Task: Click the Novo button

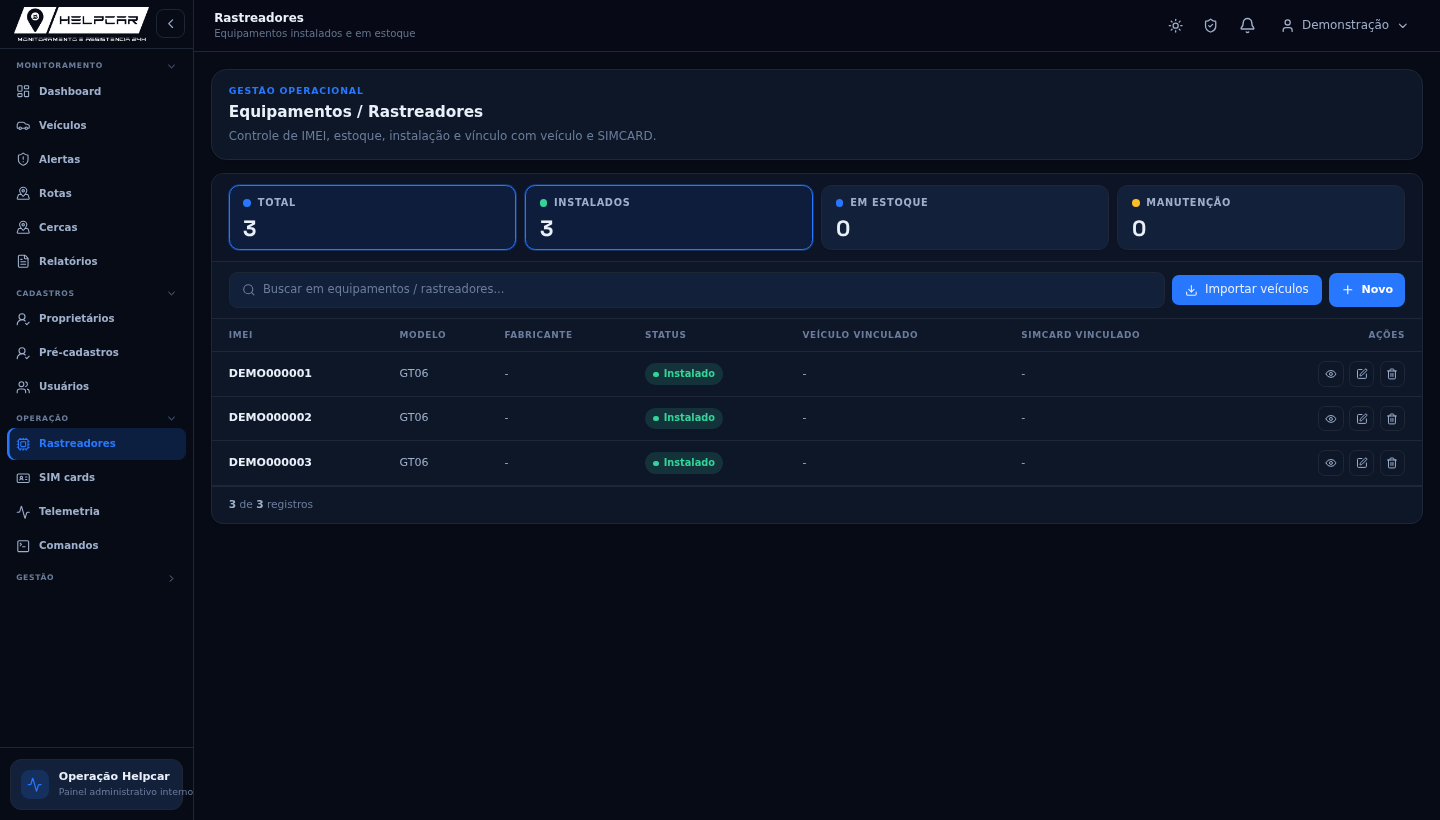Action: click(1367, 290)
